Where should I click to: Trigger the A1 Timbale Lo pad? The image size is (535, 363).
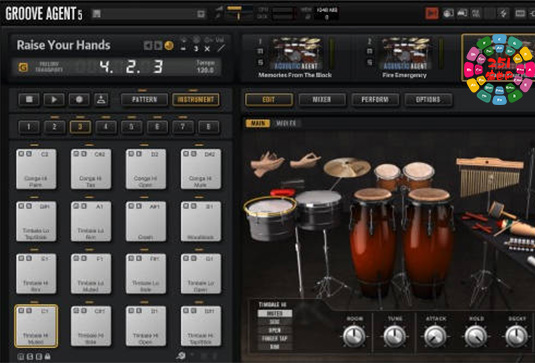[91, 221]
